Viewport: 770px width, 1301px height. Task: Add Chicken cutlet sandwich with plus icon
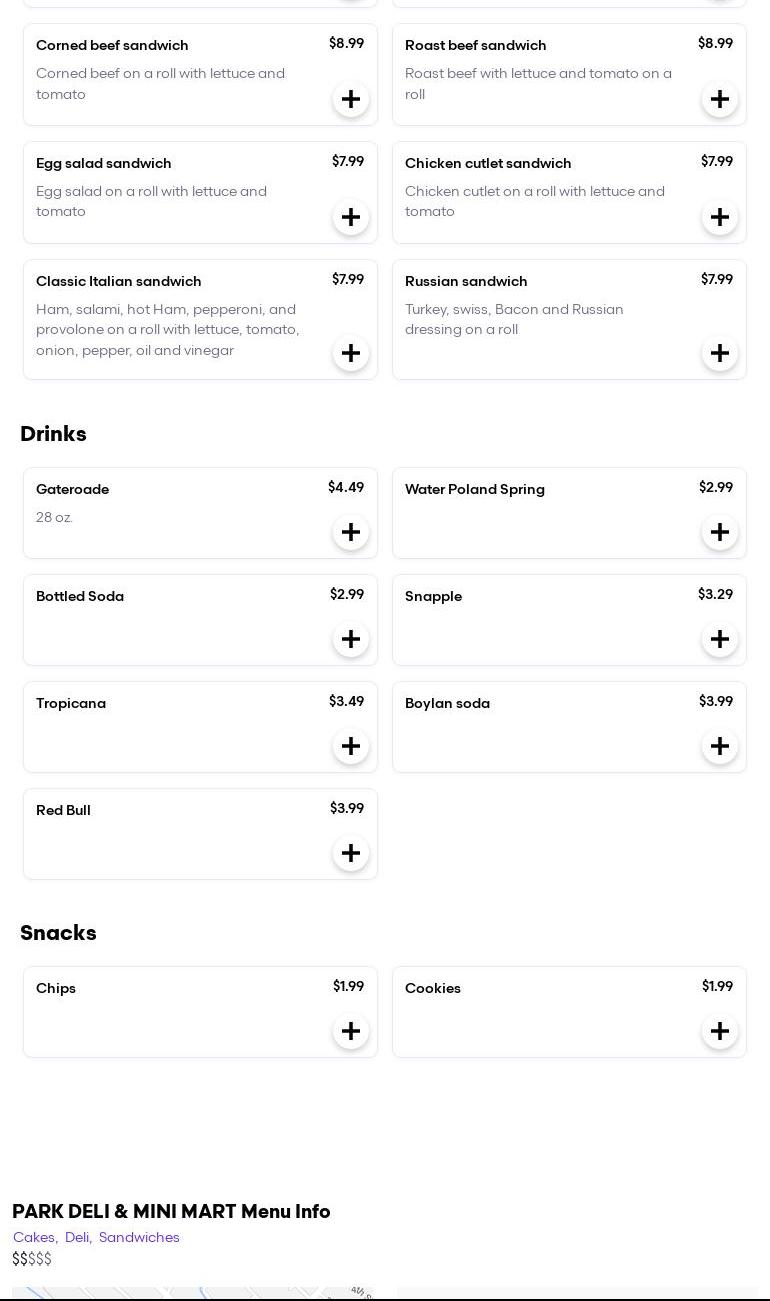click(720, 217)
